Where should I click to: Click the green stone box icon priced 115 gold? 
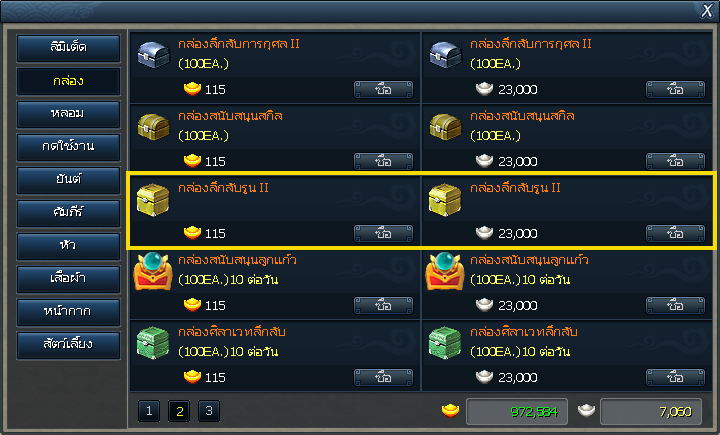[x=153, y=343]
